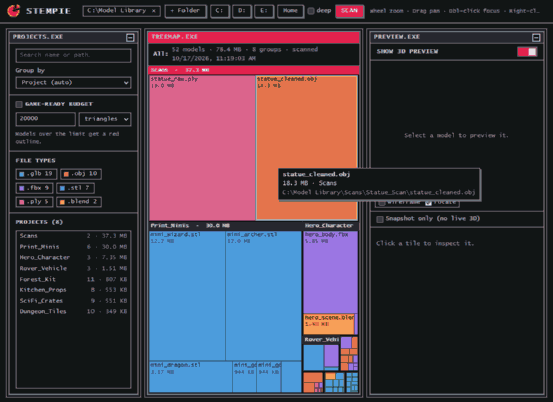The width and height of the screenshot is (553, 402).
Task: Click the + Folder button
Action: (185, 11)
